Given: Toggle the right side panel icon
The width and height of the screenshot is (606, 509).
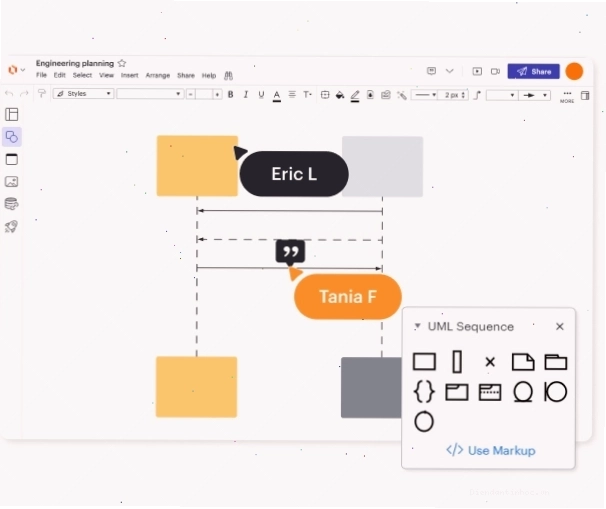Looking at the screenshot, I should (585, 95).
